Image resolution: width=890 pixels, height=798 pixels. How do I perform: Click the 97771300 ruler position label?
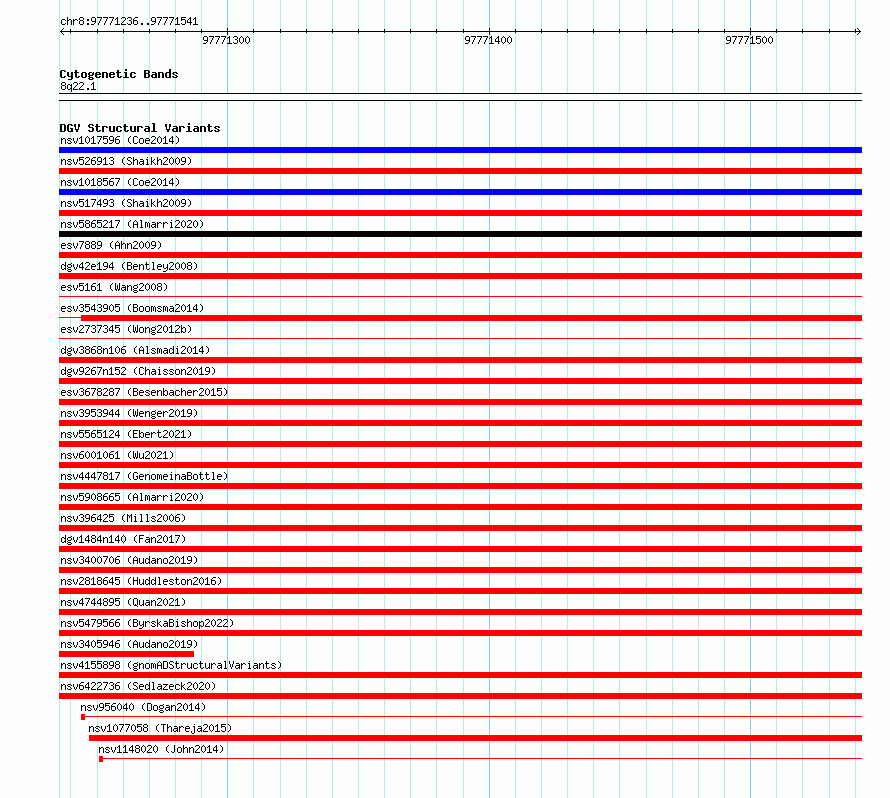click(x=226, y=40)
